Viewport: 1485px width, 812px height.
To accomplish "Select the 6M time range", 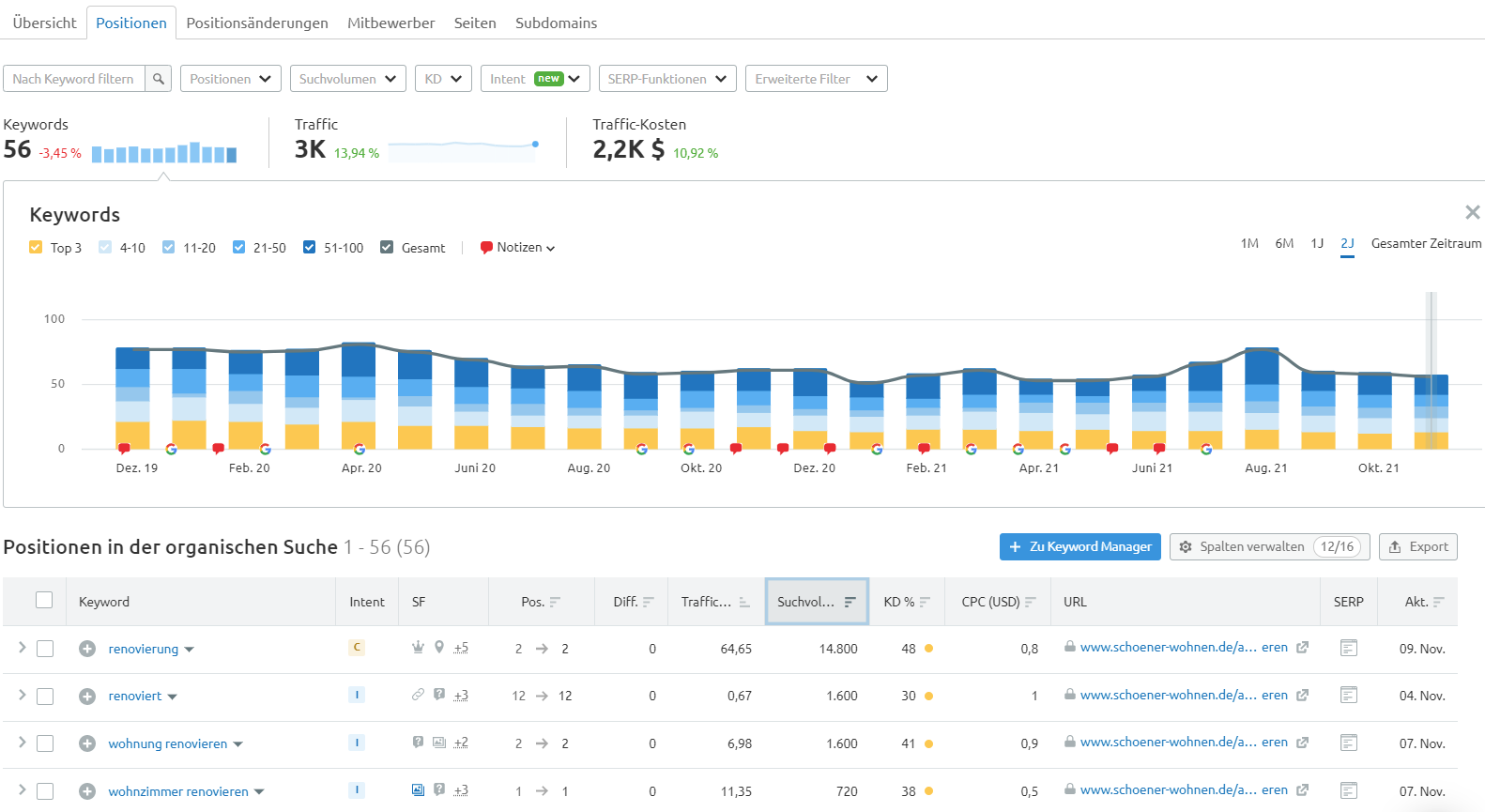I will [x=1284, y=243].
